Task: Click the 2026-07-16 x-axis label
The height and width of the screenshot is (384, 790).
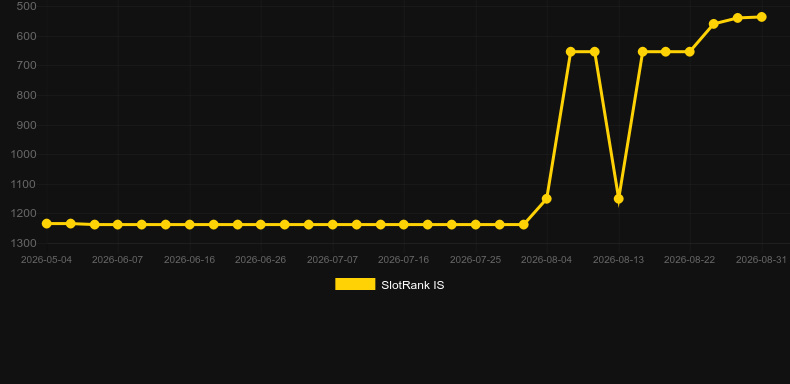Action: [404, 260]
